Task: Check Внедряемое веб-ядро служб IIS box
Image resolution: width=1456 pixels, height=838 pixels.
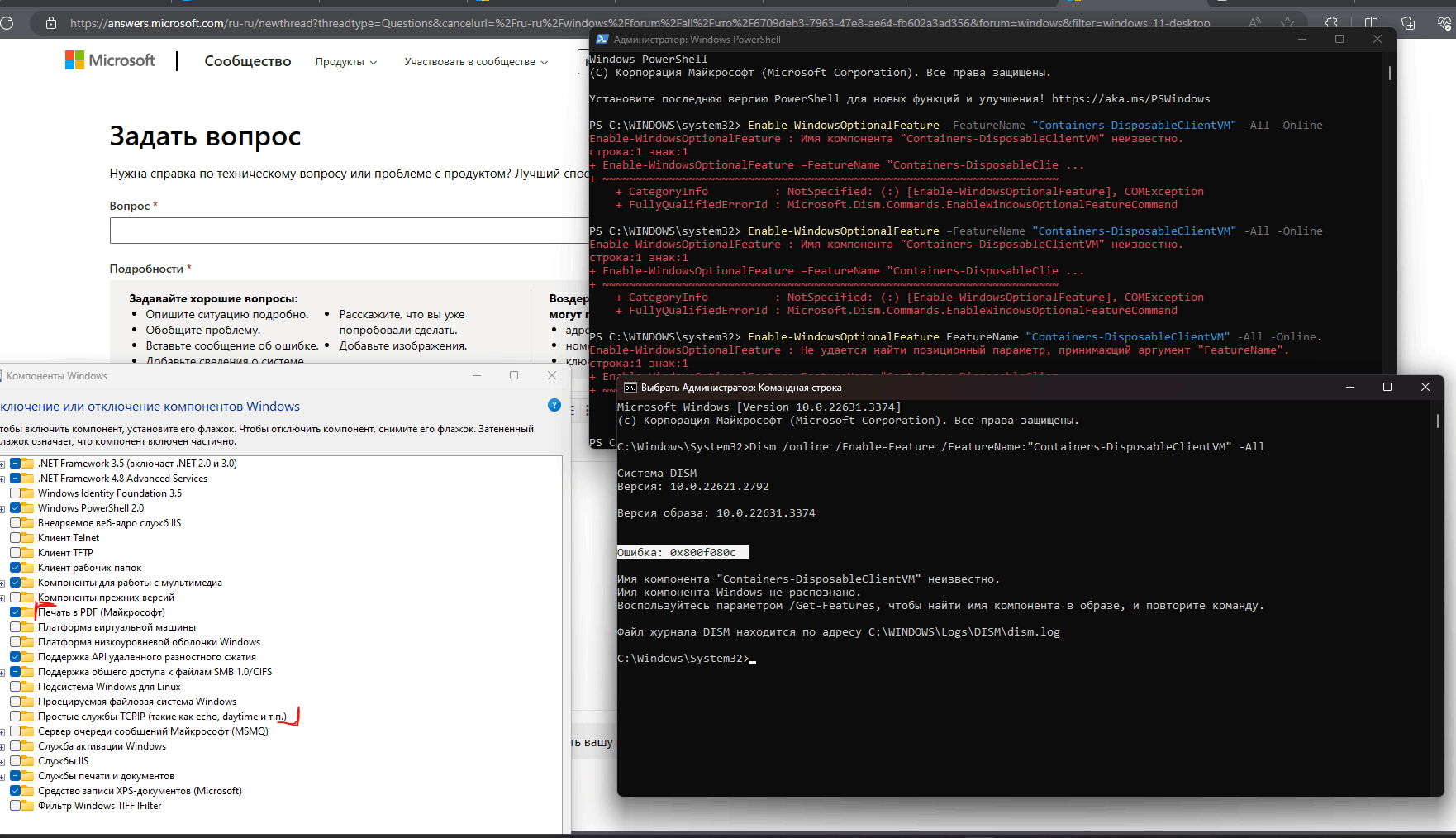Action: tap(16, 523)
